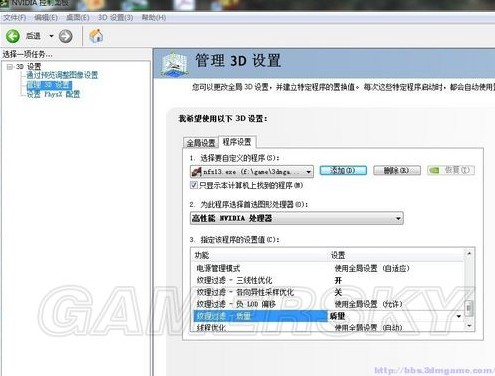The image size is (495, 376).
Task: Click the 添加 button
Action: pos(343,170)
